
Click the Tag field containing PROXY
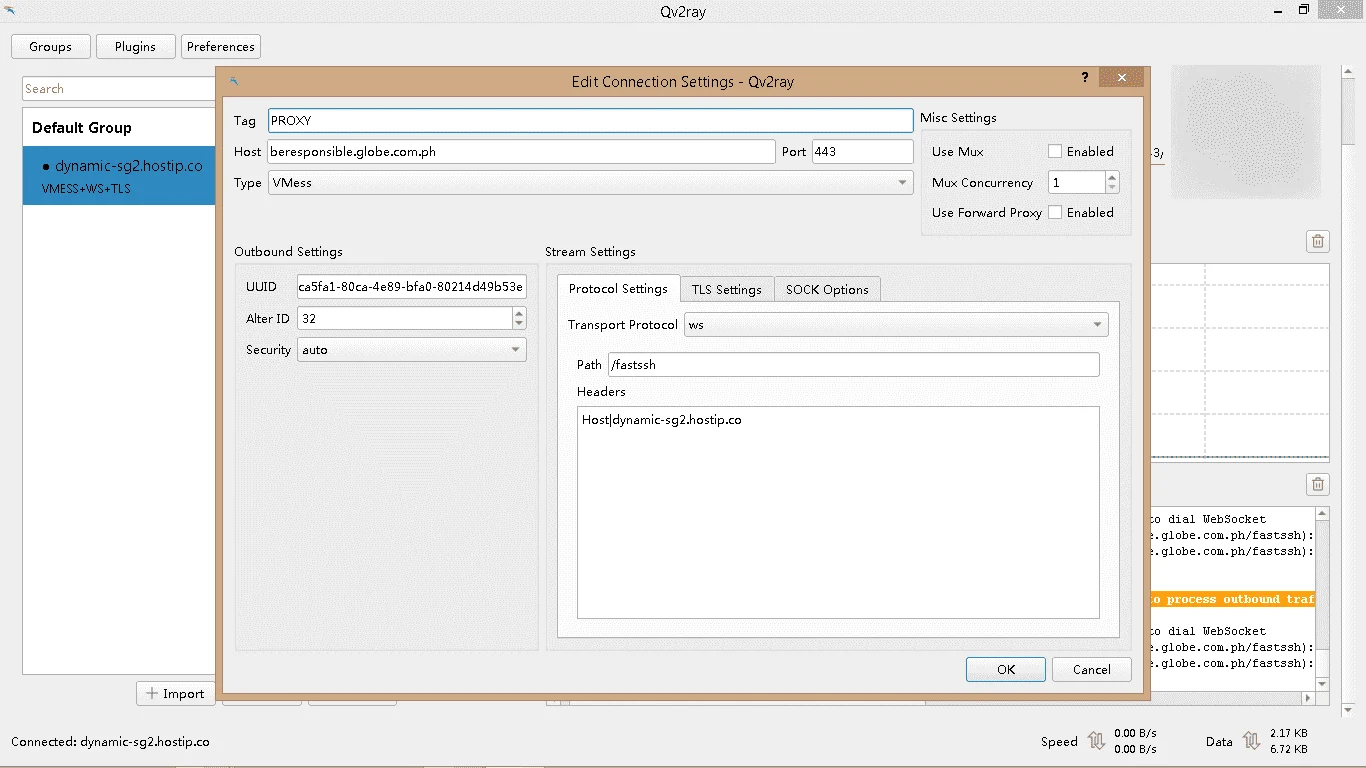(x=591, y=121)
